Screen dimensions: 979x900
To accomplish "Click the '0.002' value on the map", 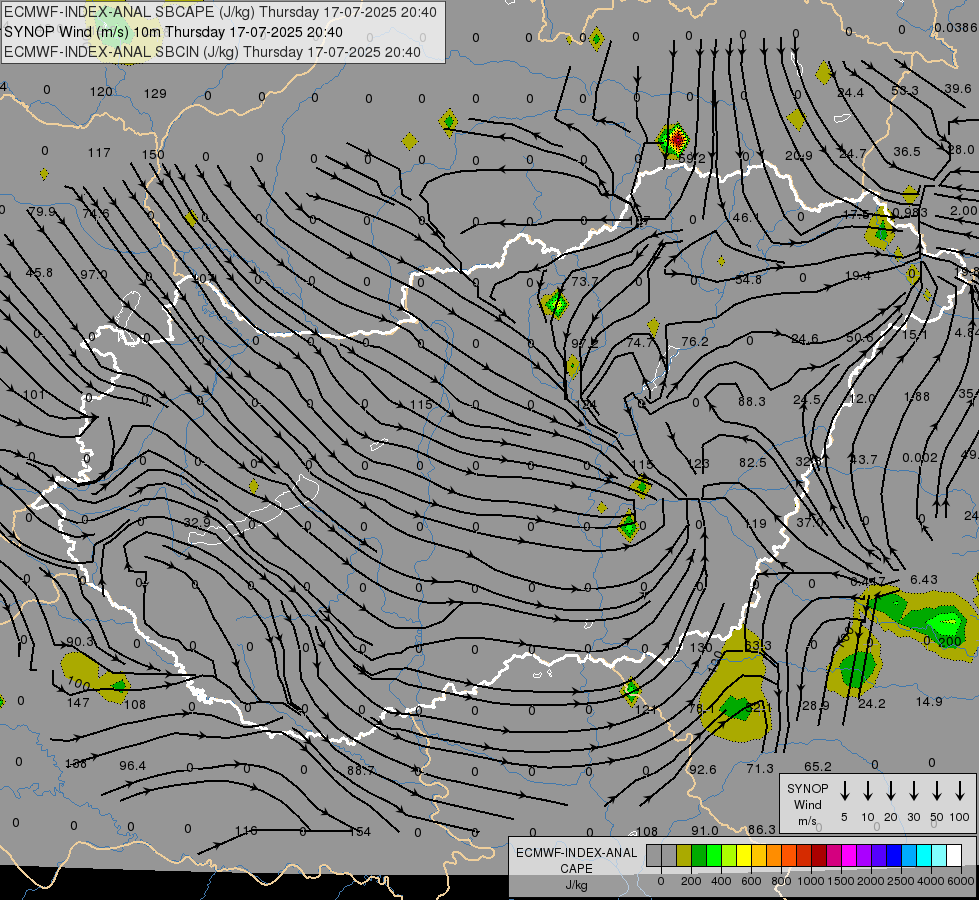I will [920, 458].
